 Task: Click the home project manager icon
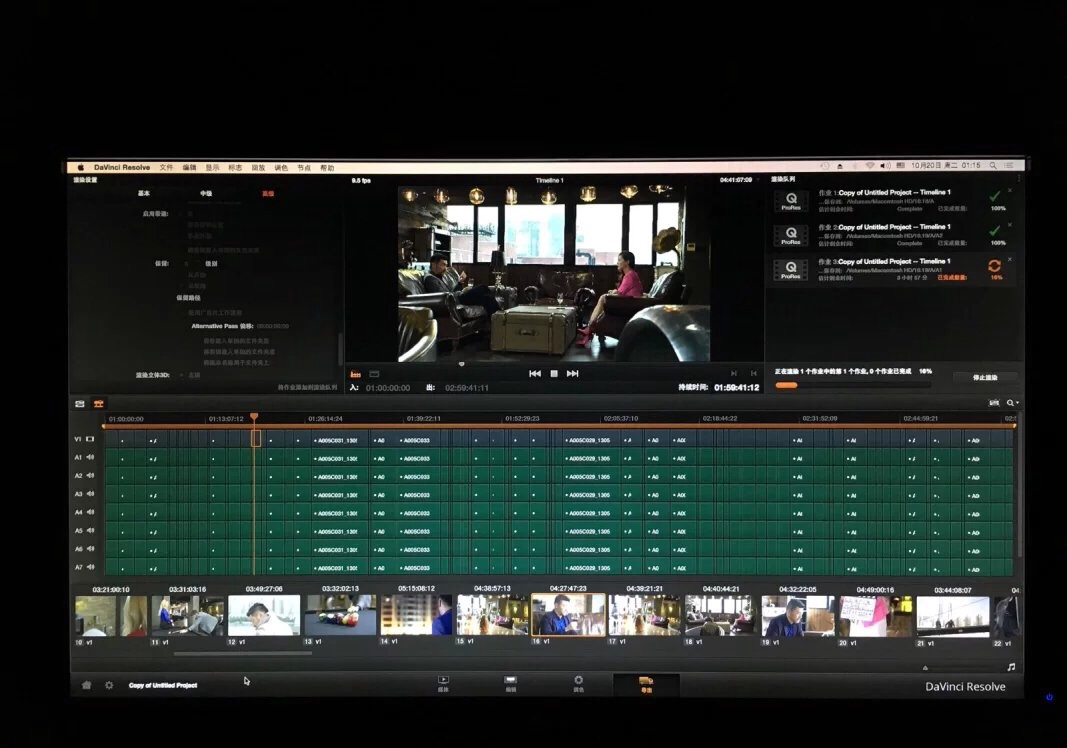[87, 685]
